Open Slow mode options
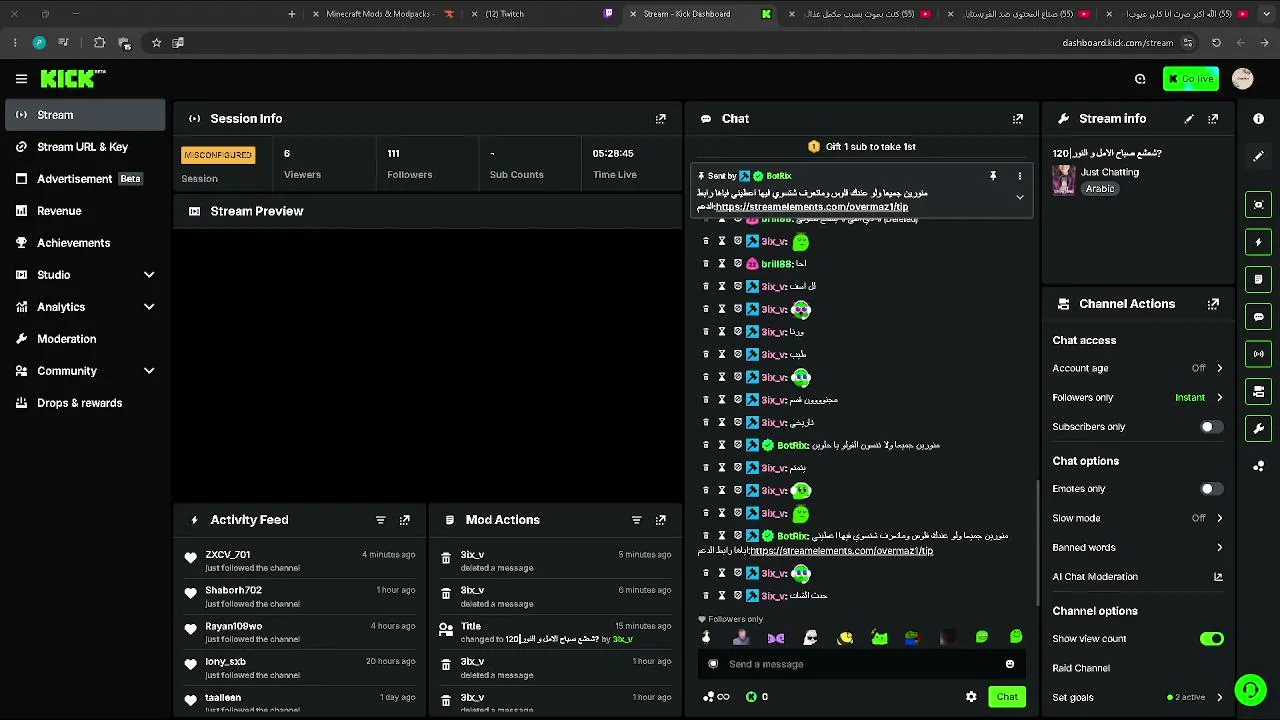The width and height of the screenshot is (1280, 720). pos(1138,518)
